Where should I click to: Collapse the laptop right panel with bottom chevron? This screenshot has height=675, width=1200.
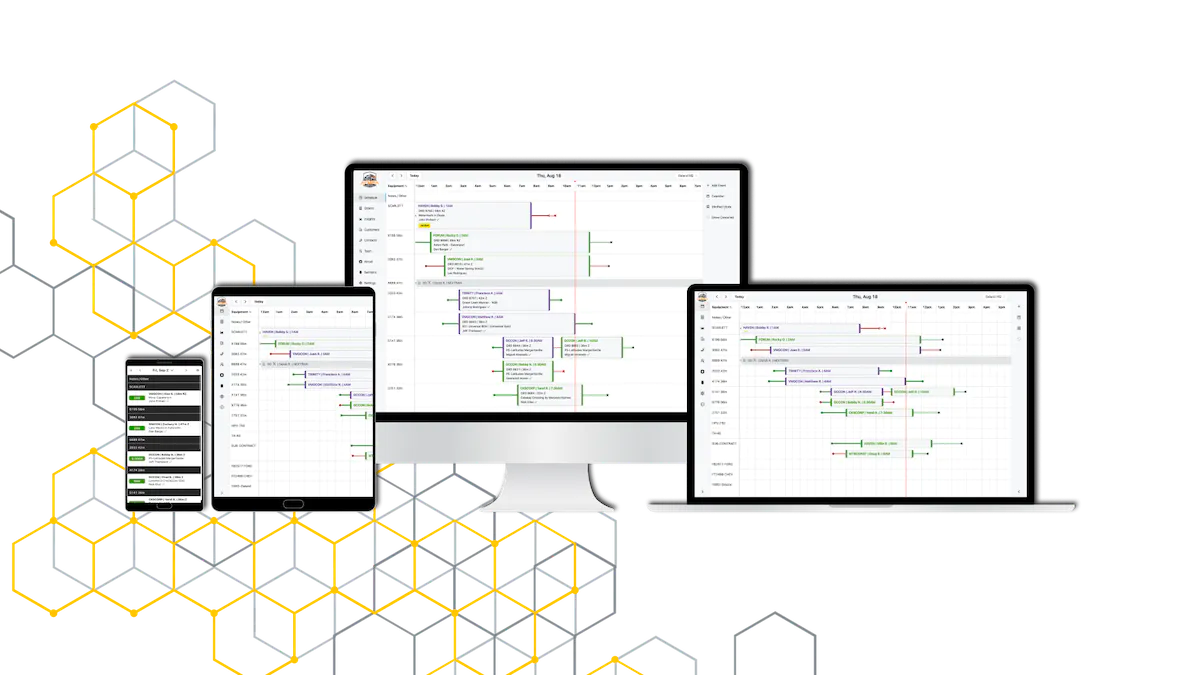(1019, 490)
